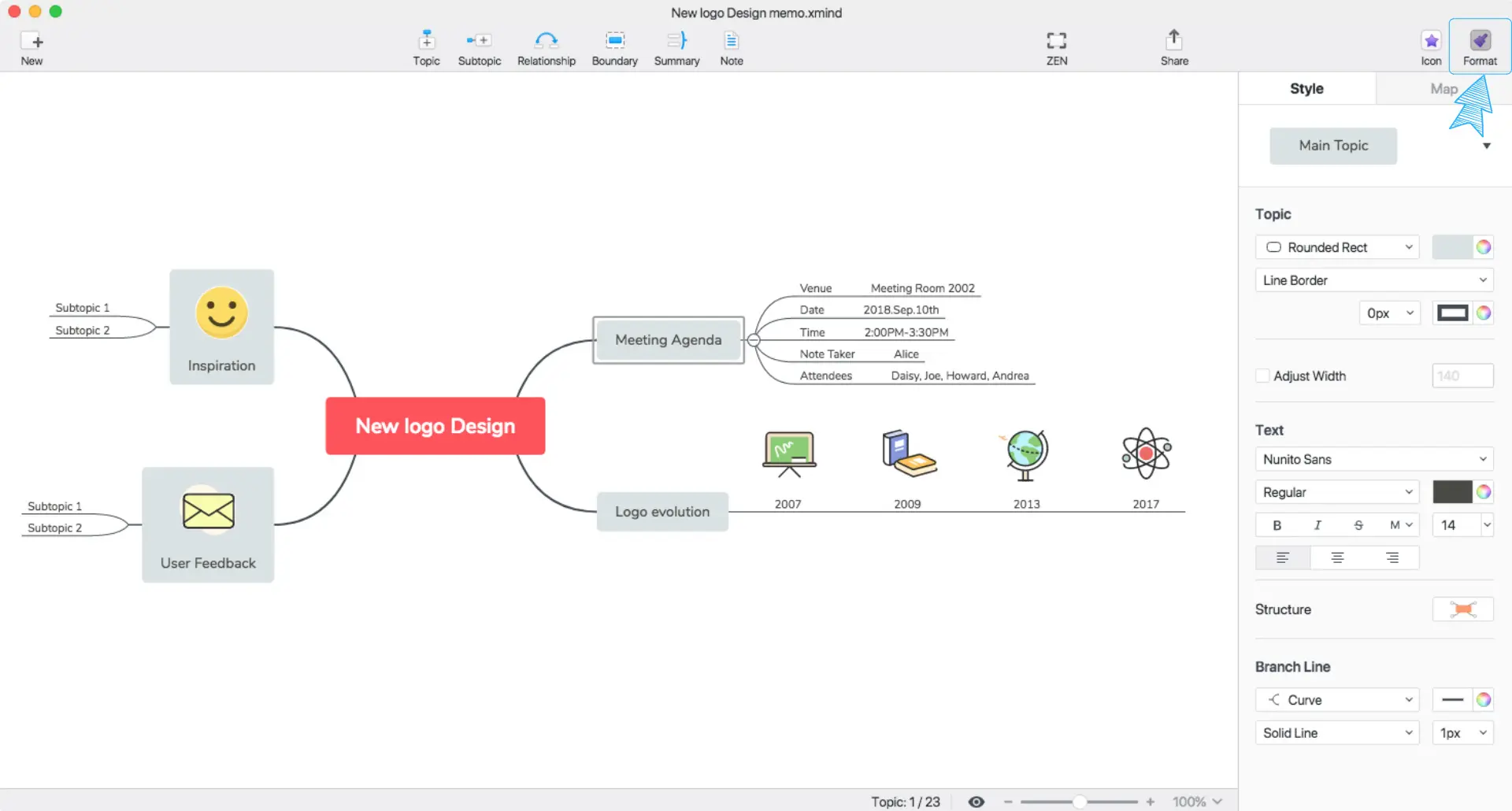Enable the Adjust Width checkbox

click(1262, 376)
